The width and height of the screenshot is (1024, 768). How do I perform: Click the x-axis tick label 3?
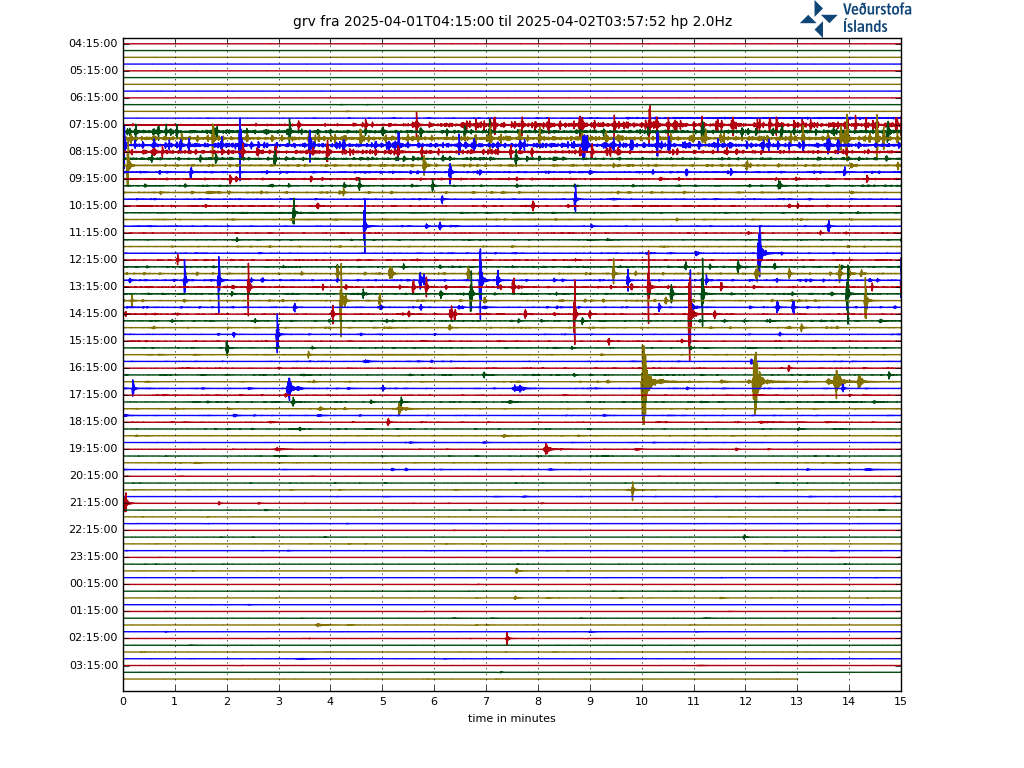point(279,701)
